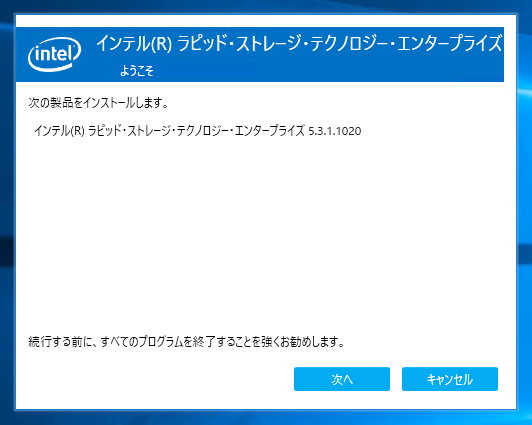Cancel setup with the キャンセル button
This screenshot has width=532, height=425.
[x=450, y=379]
